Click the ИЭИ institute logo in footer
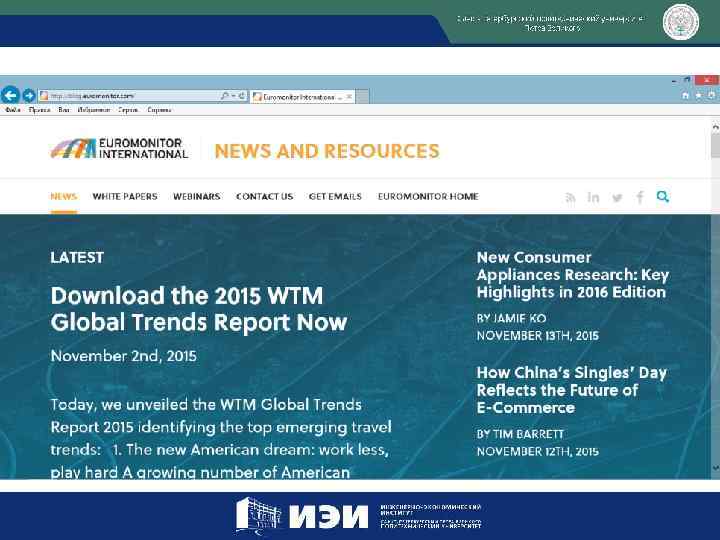 302,516
